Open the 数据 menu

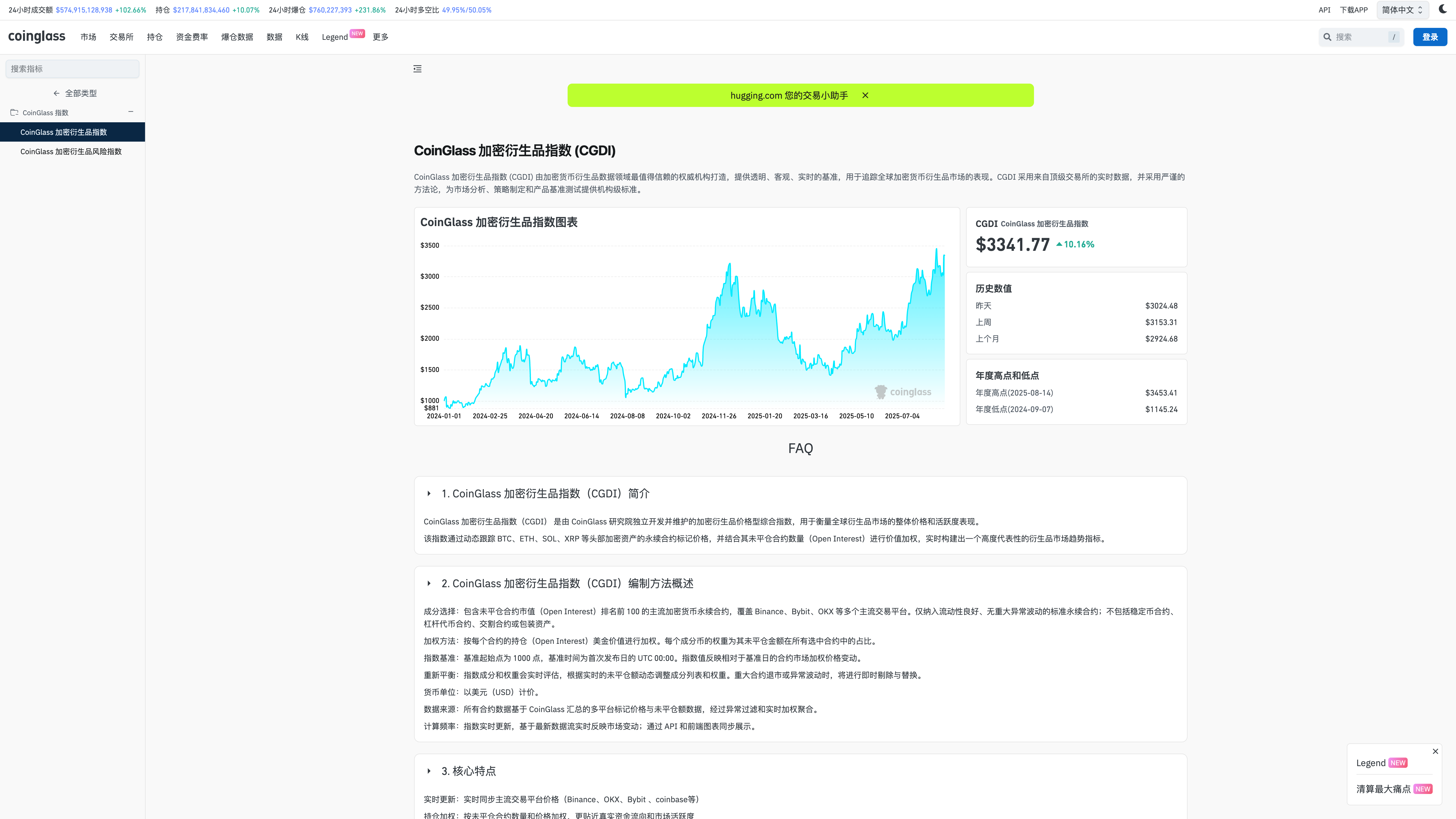pyautogui.click(x=274, y=37)
